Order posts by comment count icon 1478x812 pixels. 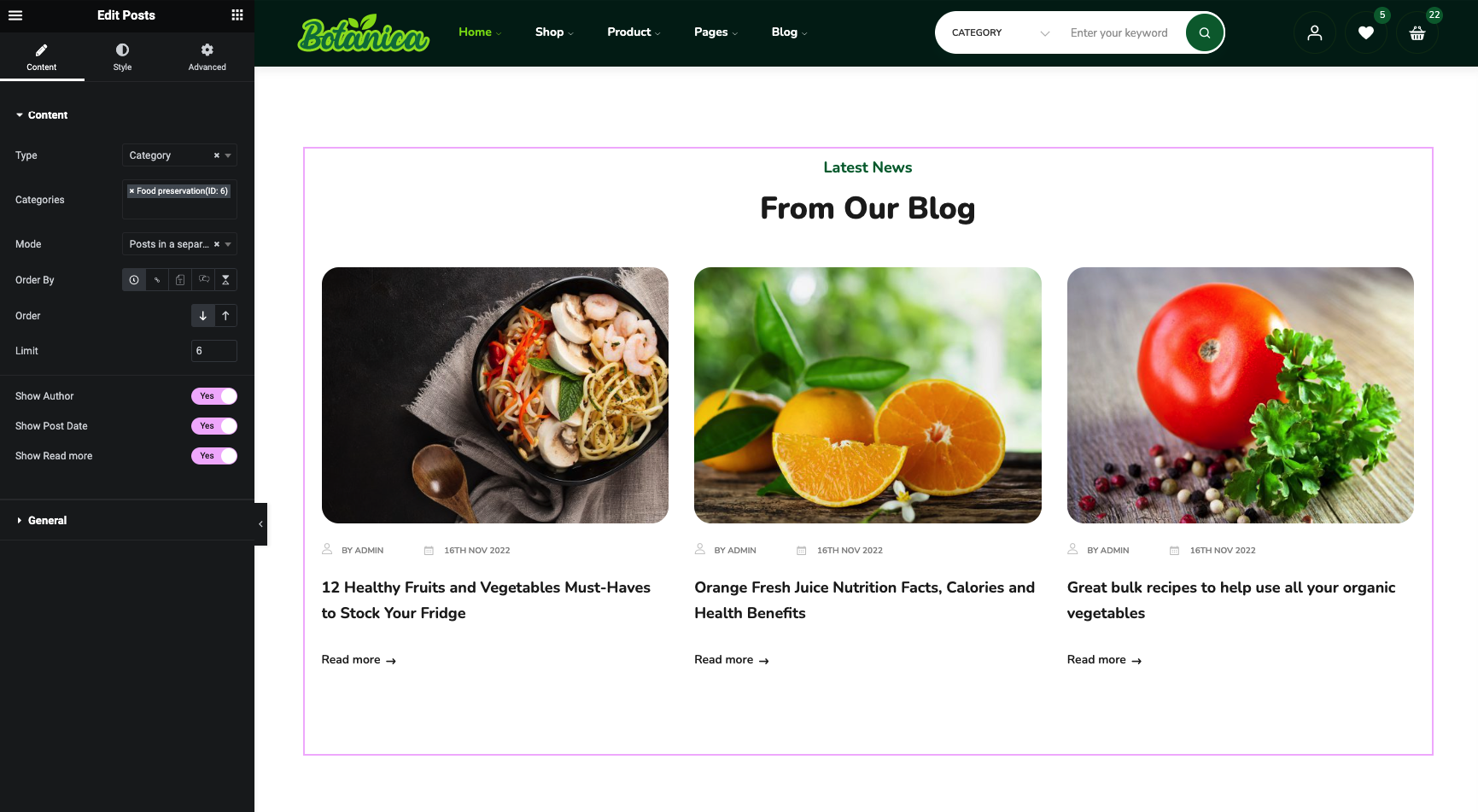click(203, 280)
